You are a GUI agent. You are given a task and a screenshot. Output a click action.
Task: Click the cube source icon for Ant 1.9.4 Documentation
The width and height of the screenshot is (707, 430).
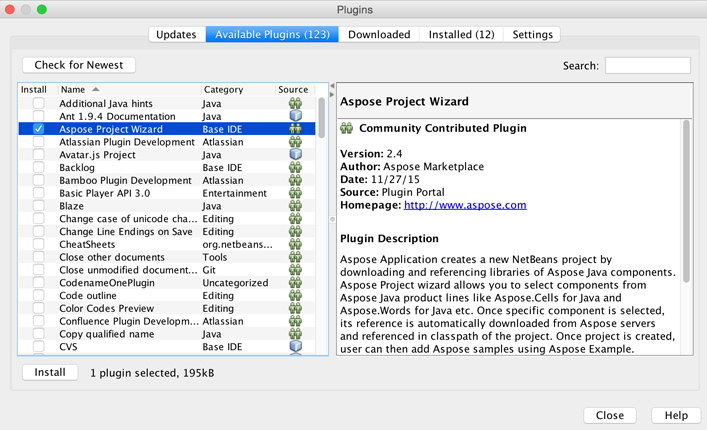[x=295, y=116]
